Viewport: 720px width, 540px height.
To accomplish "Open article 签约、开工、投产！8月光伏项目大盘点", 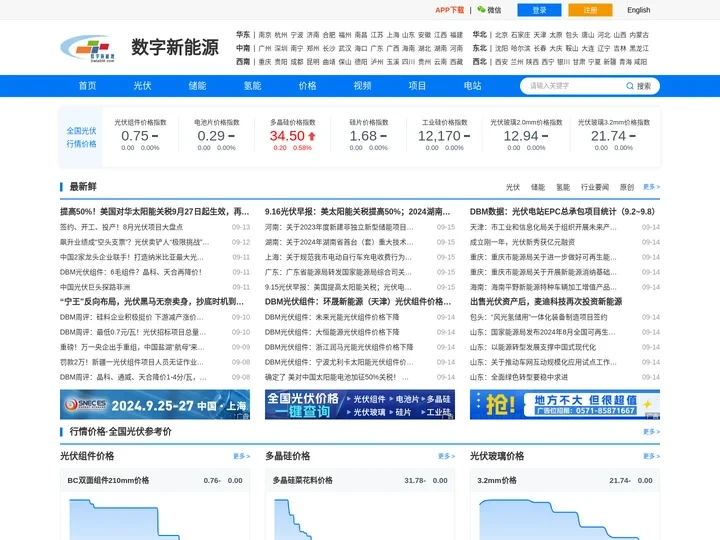I will pyautogui.click(x=121, y=227).
